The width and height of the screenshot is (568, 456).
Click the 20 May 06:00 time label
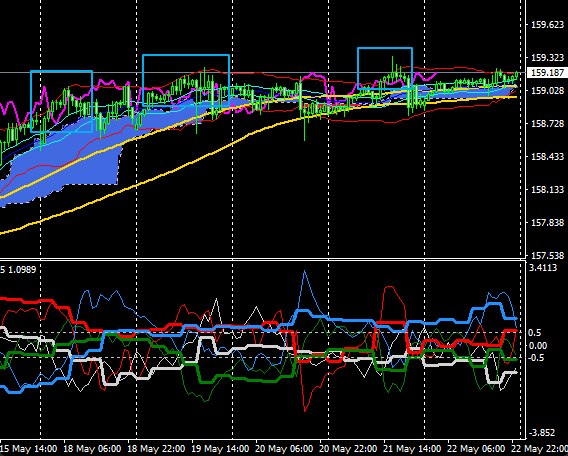284,449
